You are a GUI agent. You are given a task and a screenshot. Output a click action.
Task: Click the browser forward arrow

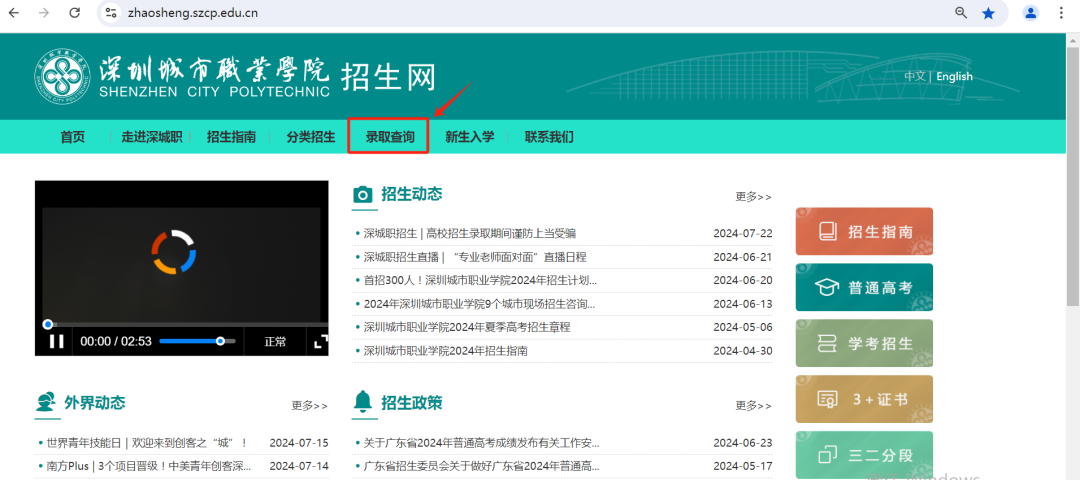44,12
